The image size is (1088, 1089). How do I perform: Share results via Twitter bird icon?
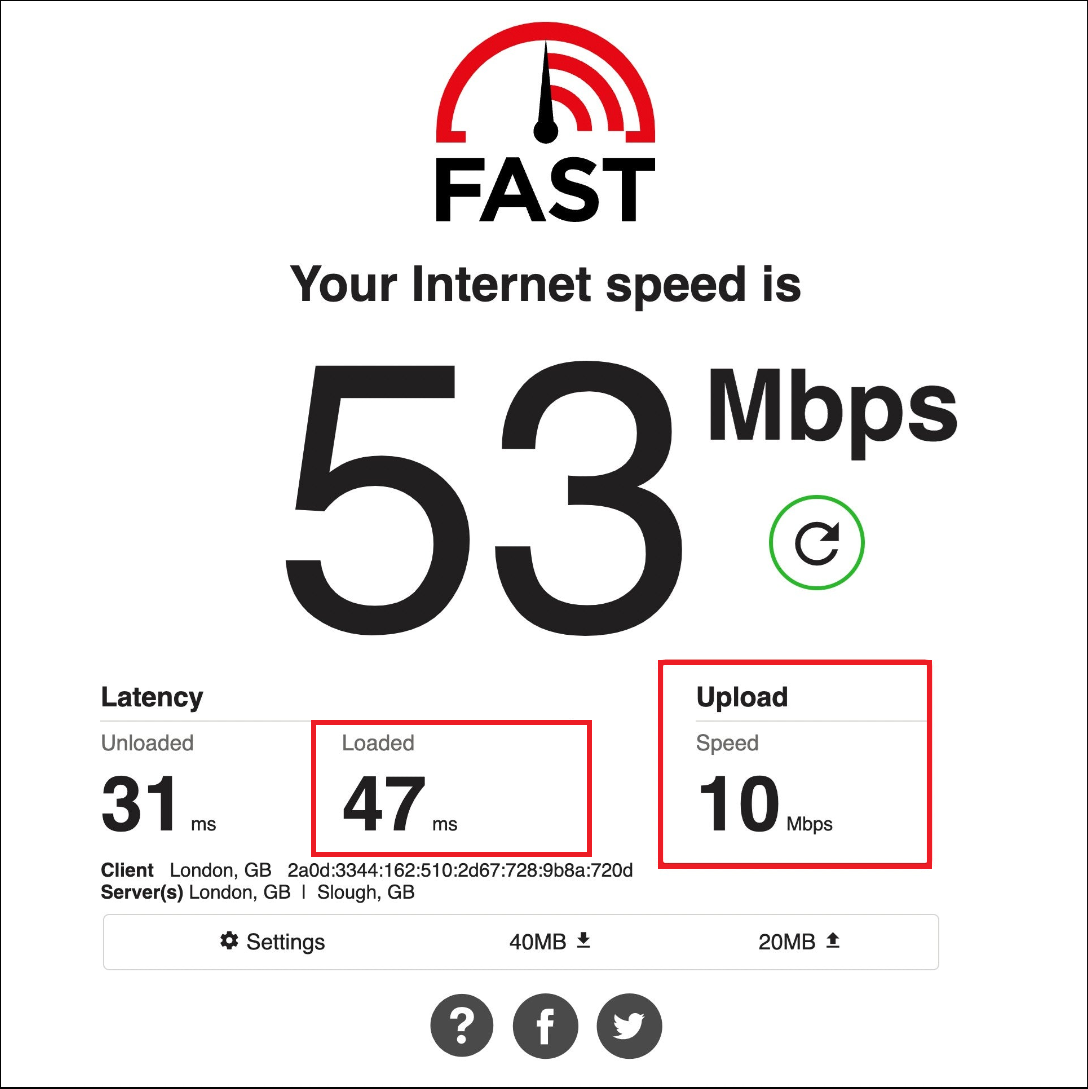coord(629,1025)
